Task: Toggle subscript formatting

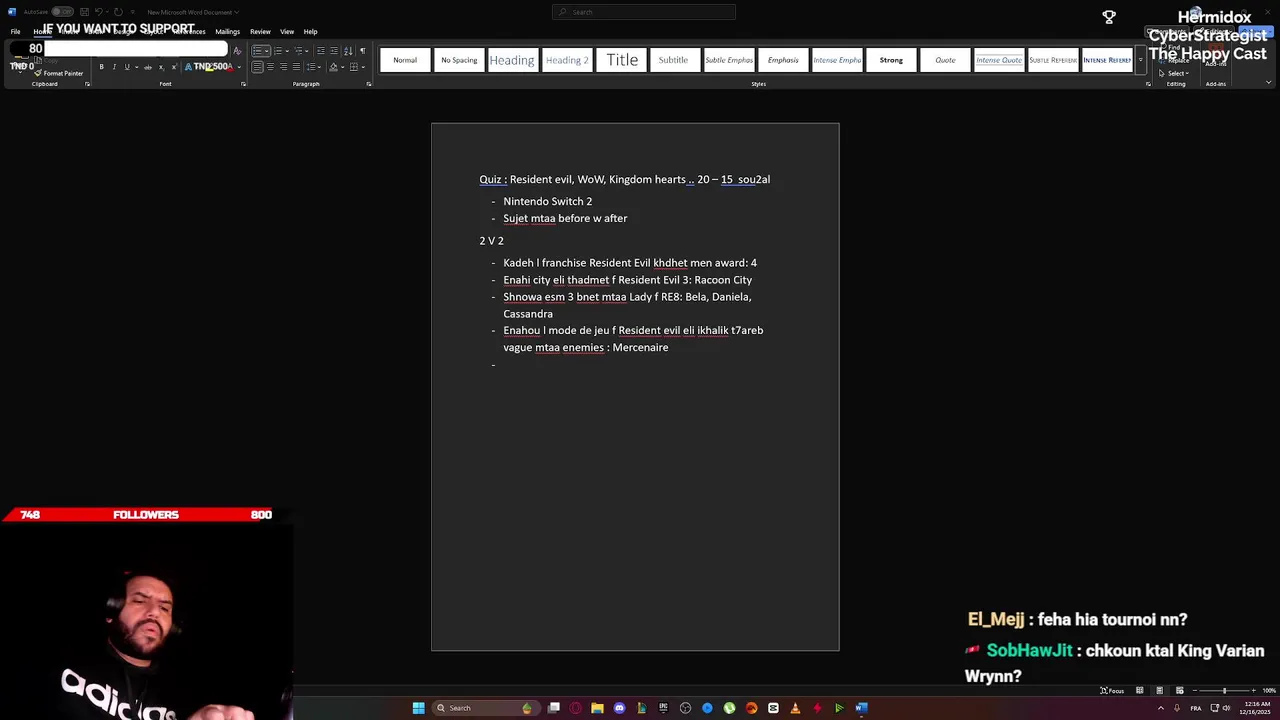Action: 161,67
